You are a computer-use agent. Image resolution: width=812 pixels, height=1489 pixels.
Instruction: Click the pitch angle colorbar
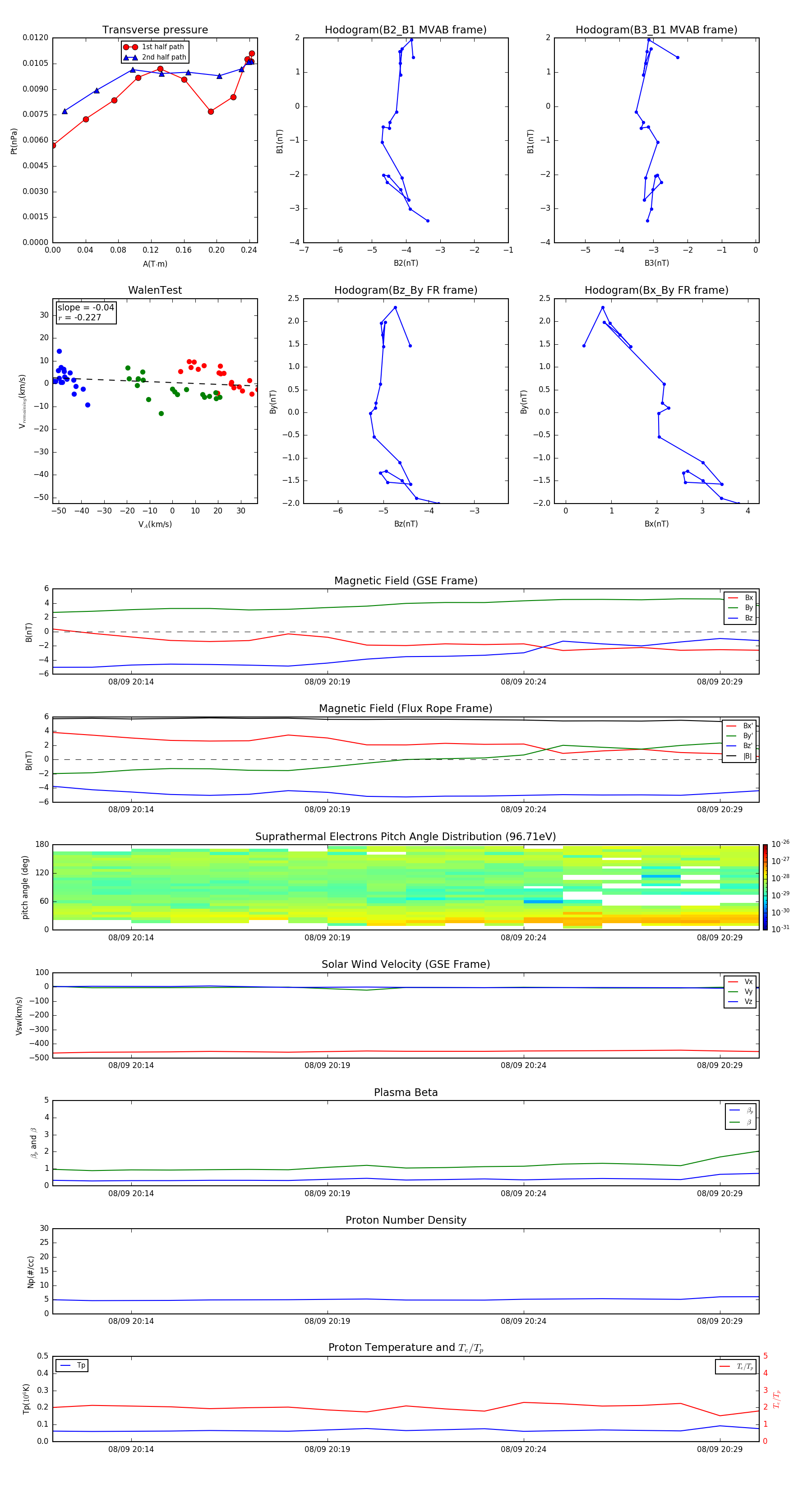point(765,887)
